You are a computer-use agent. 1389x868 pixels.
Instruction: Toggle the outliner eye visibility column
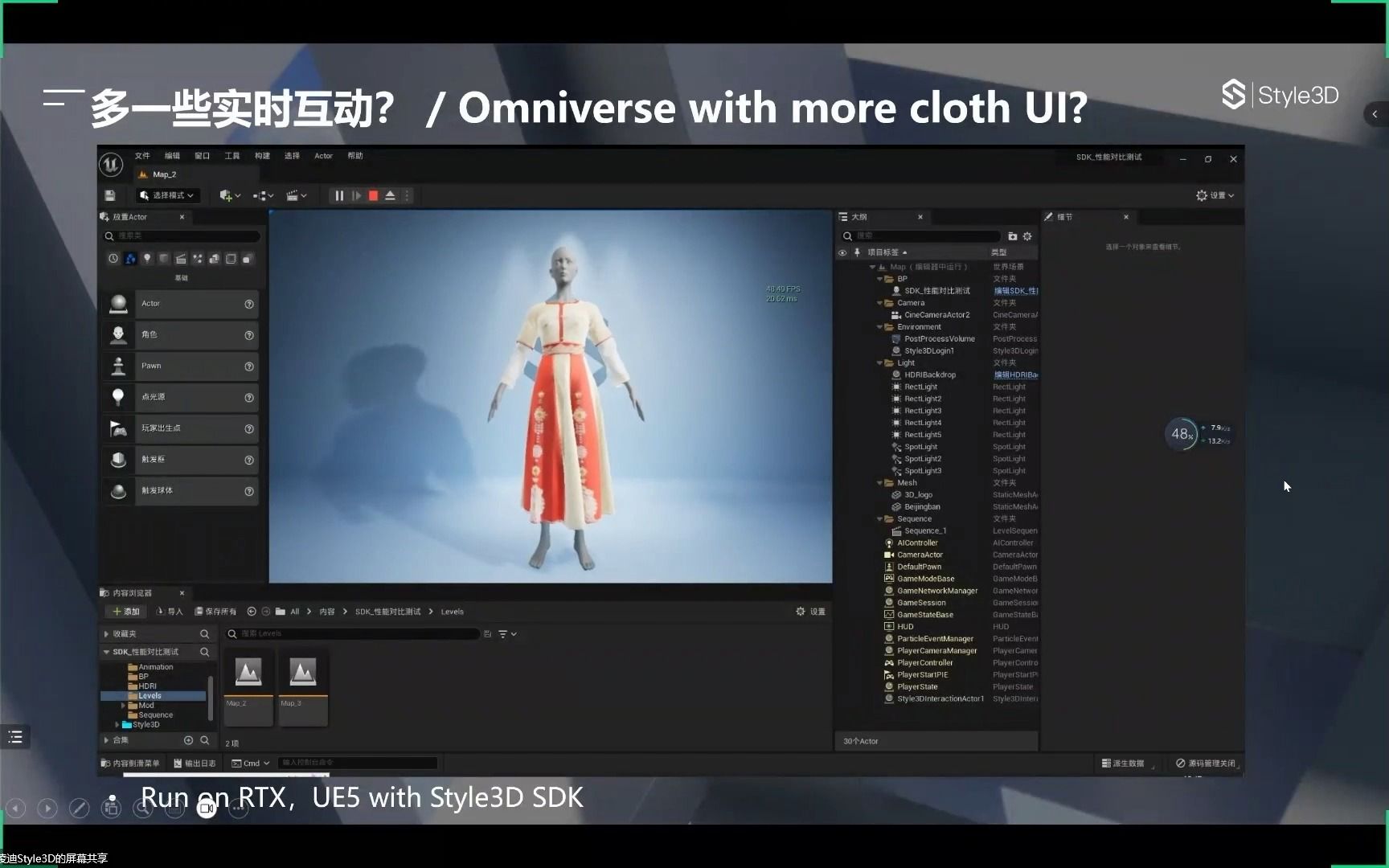[842, 252]
